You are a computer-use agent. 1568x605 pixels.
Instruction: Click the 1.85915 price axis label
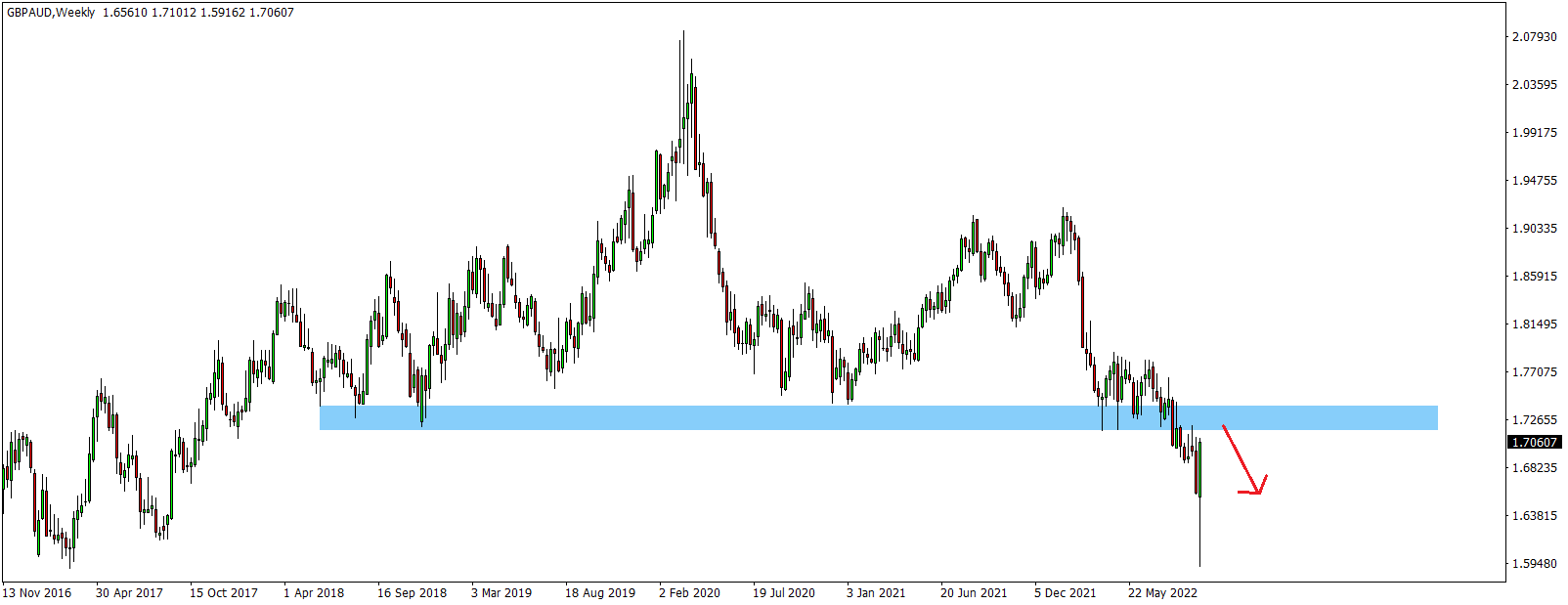tap(1535, 277)
